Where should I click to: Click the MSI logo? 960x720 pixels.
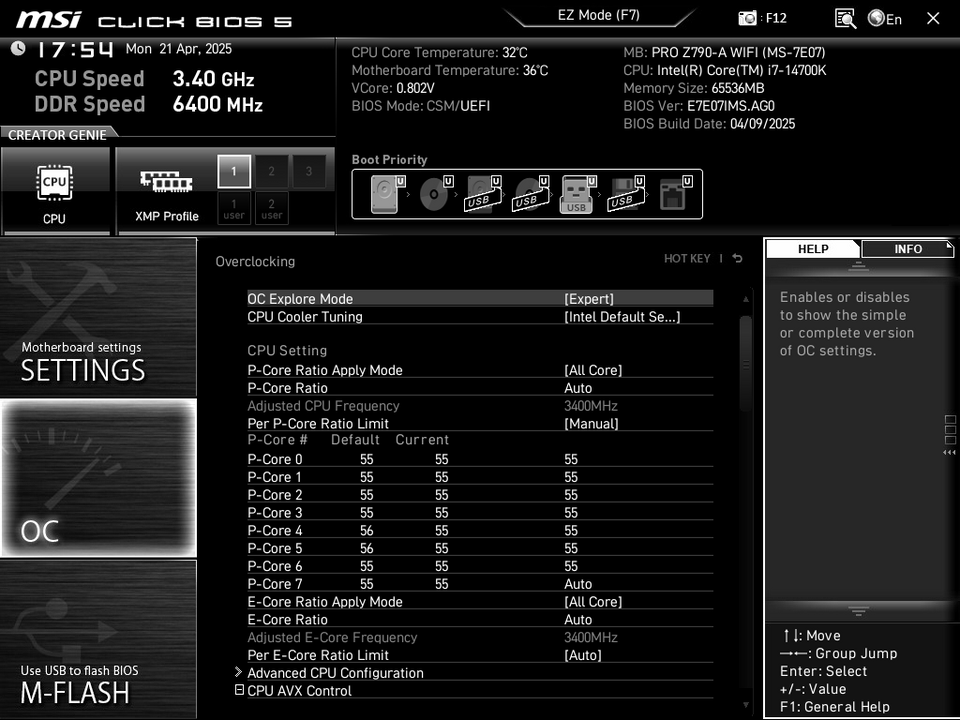tap(48, 20)
